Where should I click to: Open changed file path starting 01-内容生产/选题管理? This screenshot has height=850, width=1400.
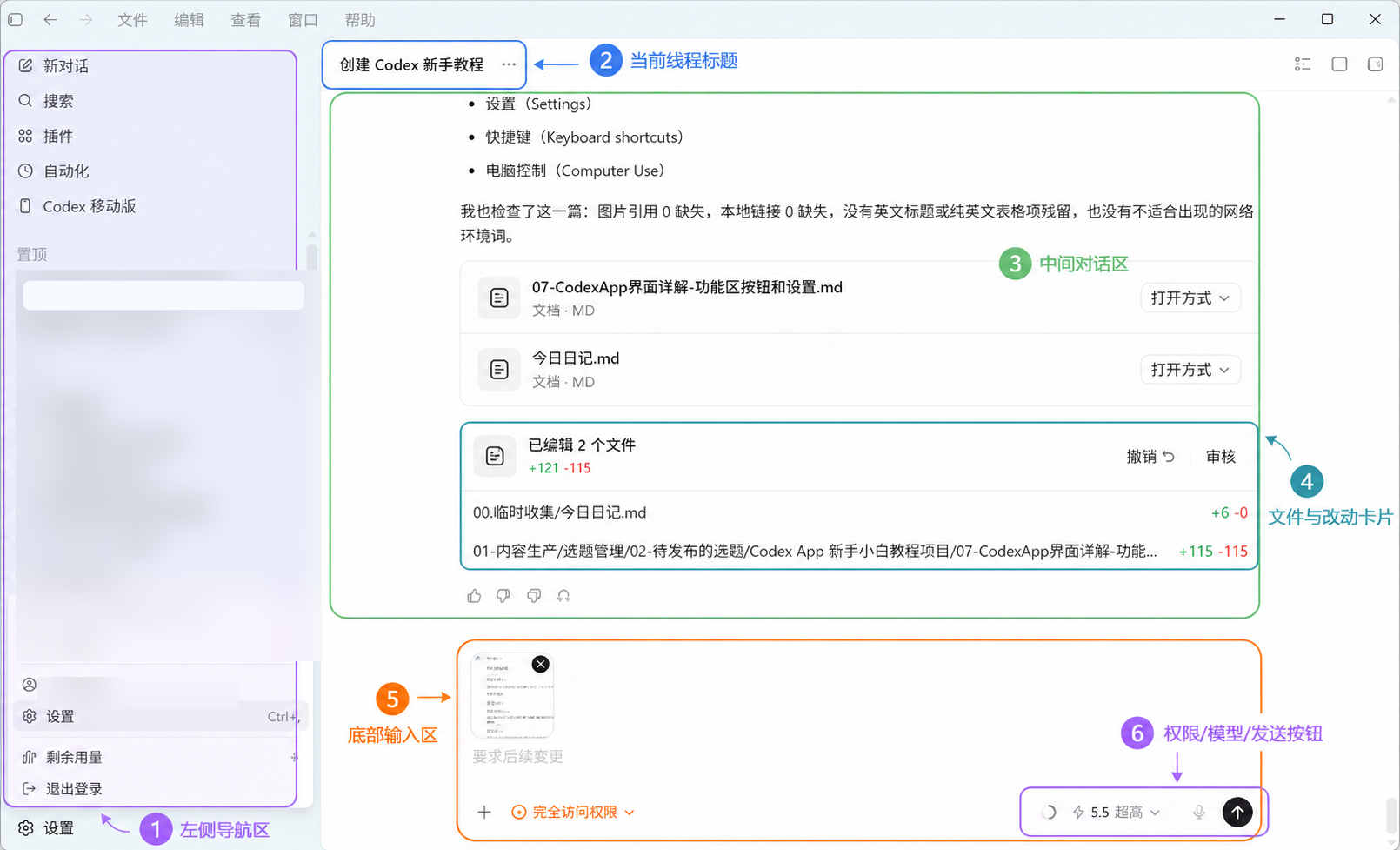click(815, 551)
